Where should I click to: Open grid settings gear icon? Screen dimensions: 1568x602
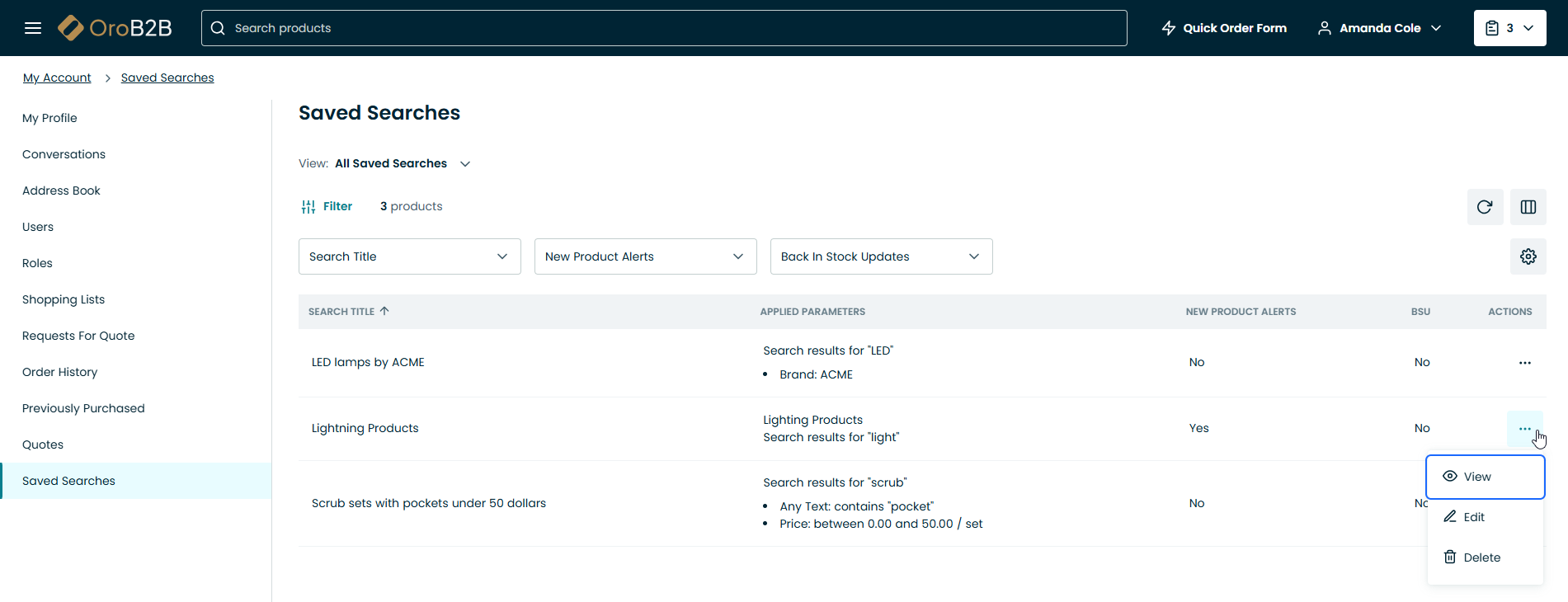click(x=1528, y=256)
